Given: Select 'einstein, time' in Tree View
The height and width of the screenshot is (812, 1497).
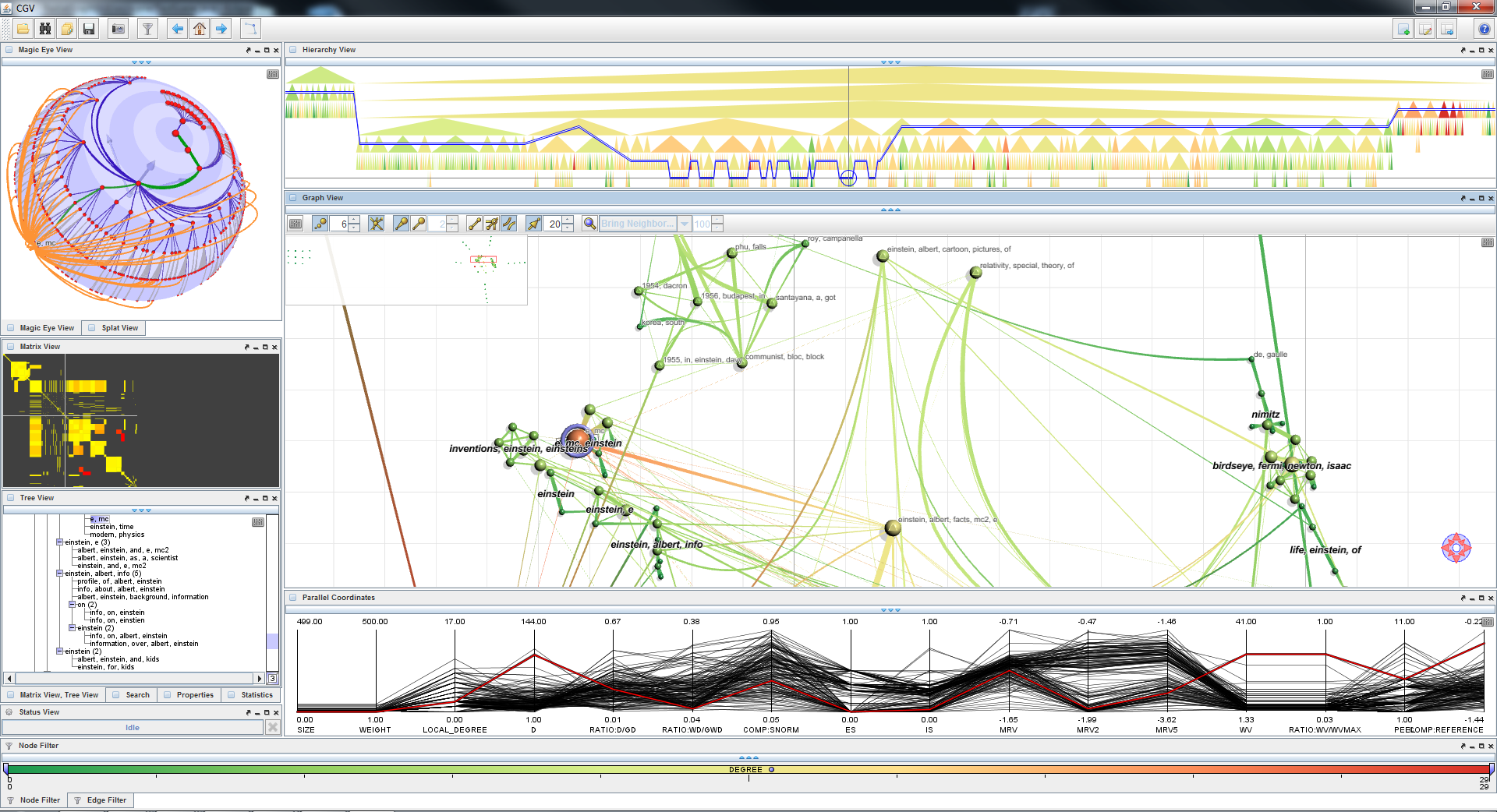Looking at the screenshot, I should 111,527.
